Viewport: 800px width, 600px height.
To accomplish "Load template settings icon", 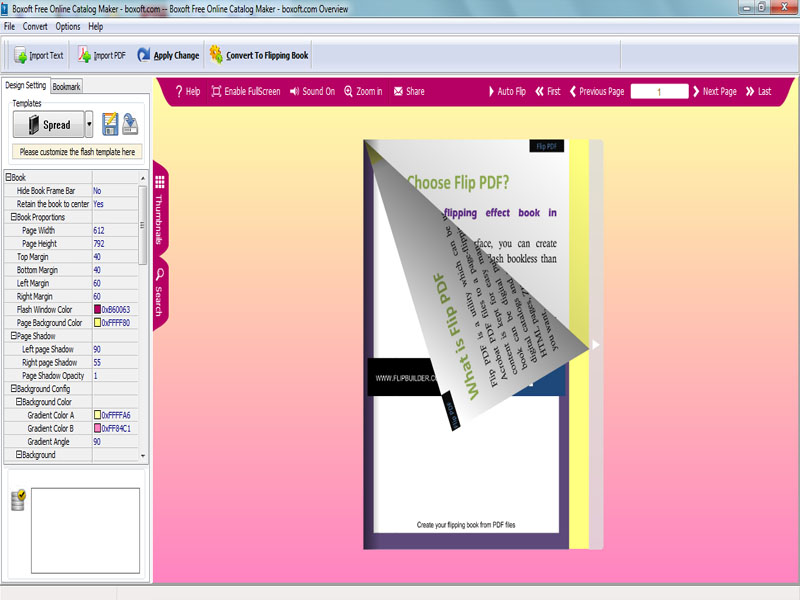I will click(130, 124).
